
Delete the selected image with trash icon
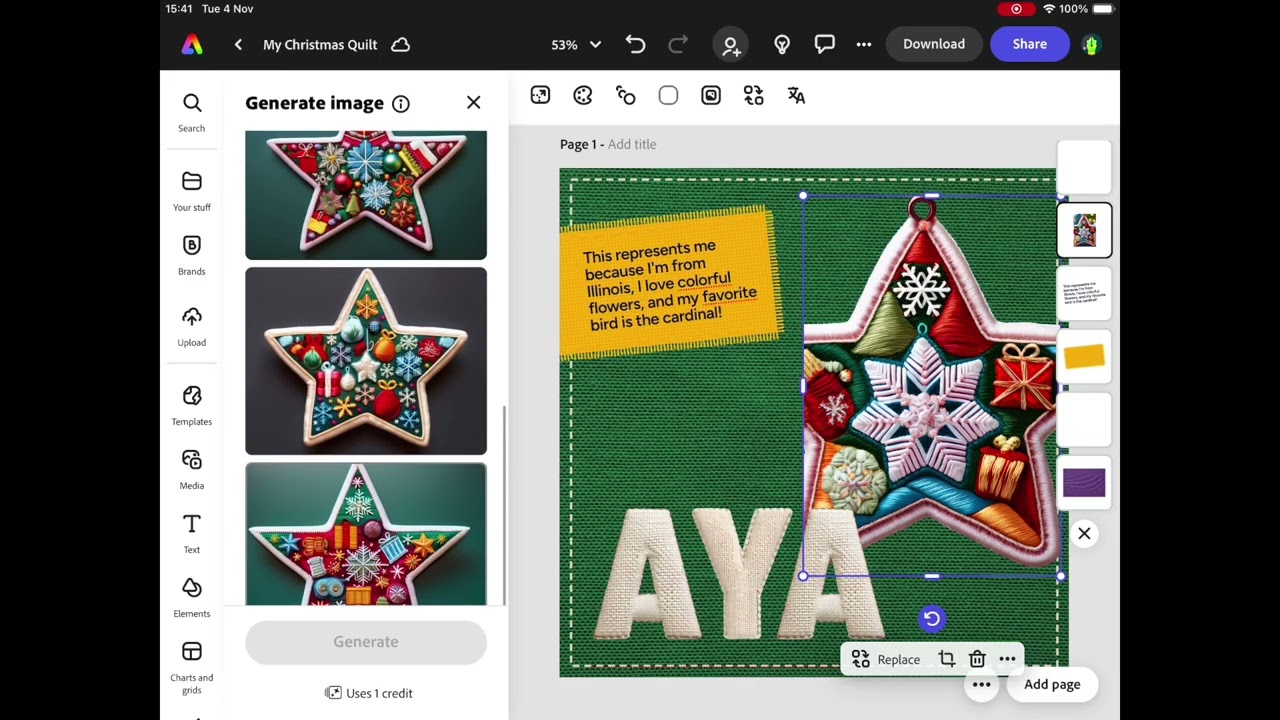click(x=977, y=660)
